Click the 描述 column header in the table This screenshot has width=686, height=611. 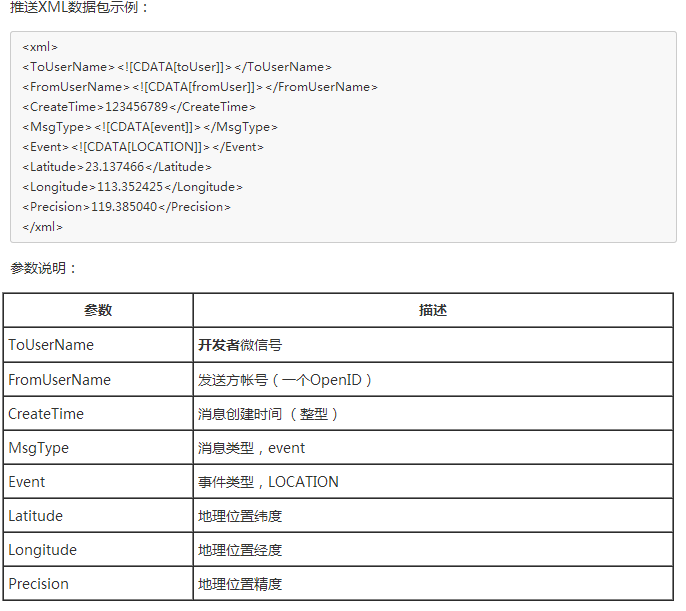tap(432, 310)
